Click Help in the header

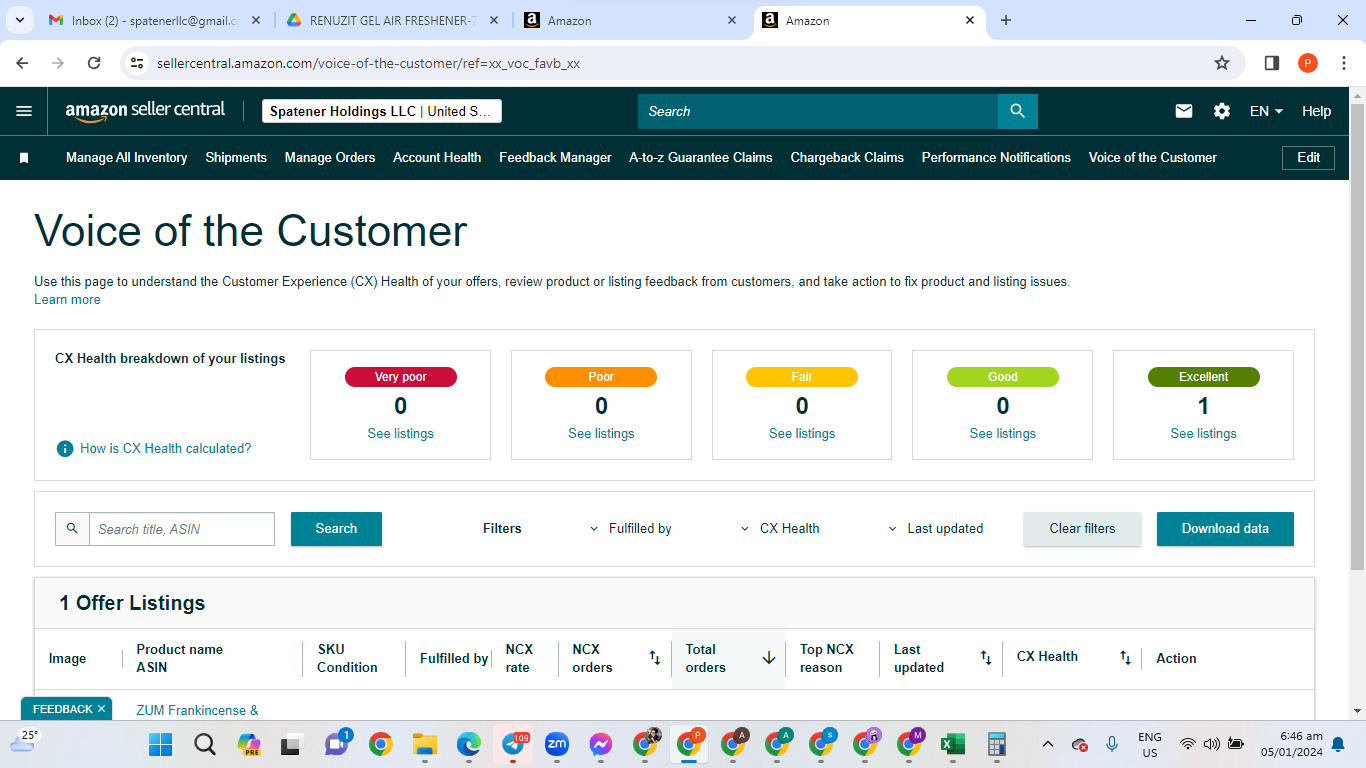1316,111
